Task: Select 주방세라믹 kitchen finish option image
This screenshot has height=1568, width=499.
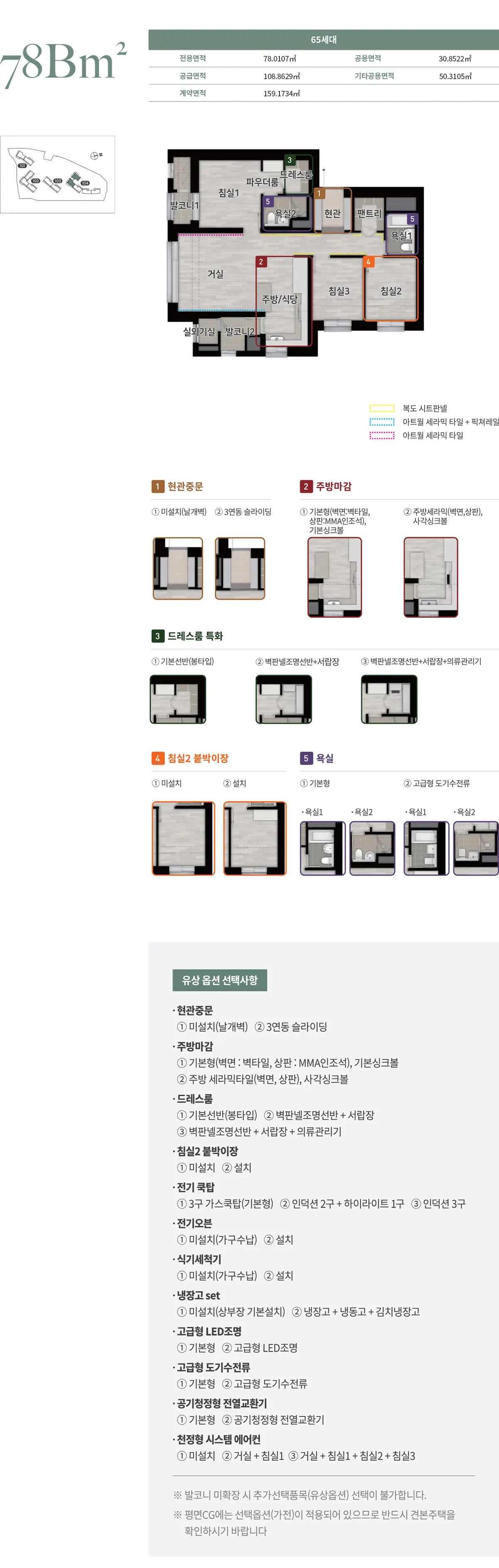Action: [431, 577]
